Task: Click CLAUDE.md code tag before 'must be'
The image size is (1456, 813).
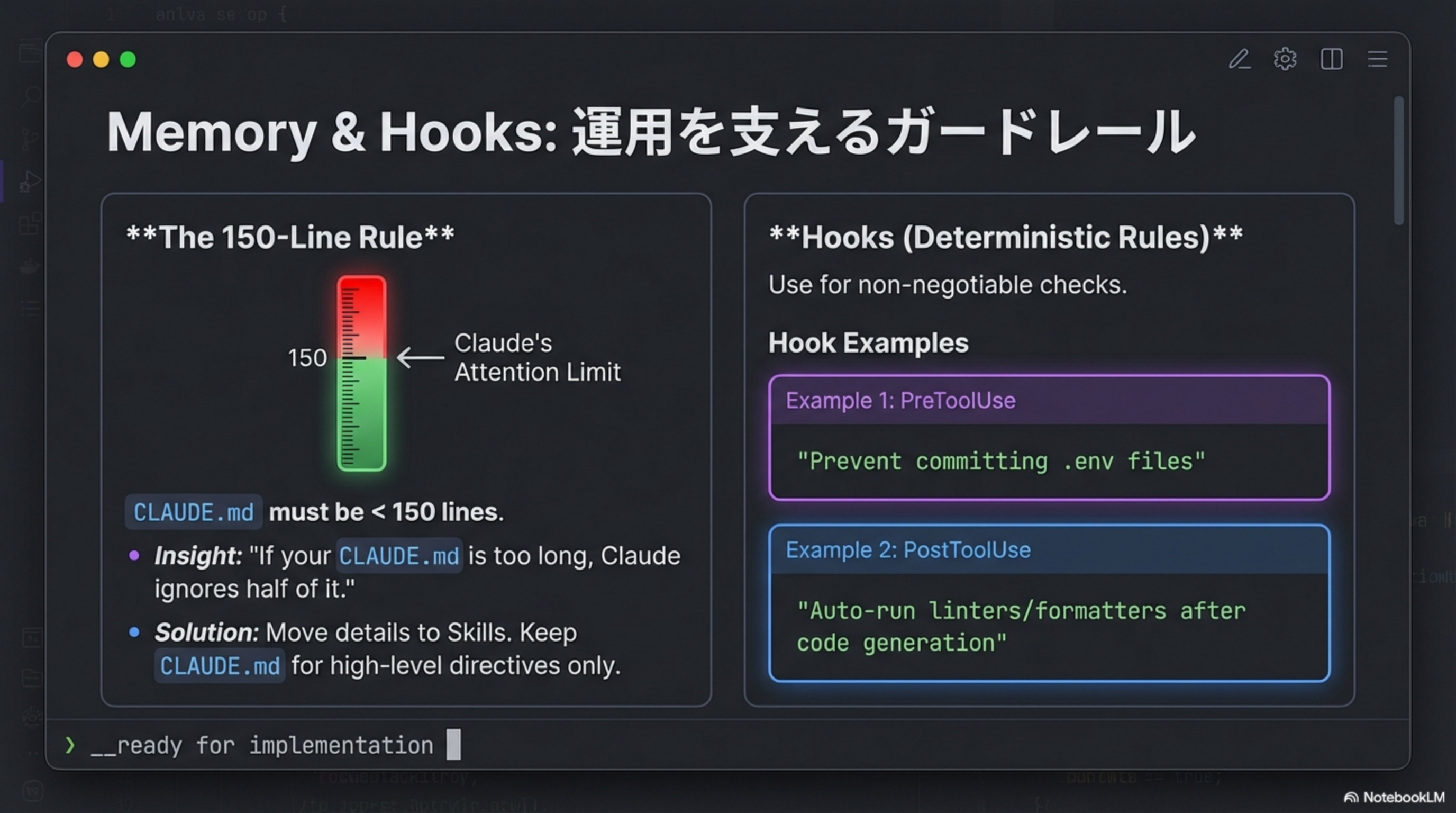Action: pyautogui.click(x=193, y=512)
